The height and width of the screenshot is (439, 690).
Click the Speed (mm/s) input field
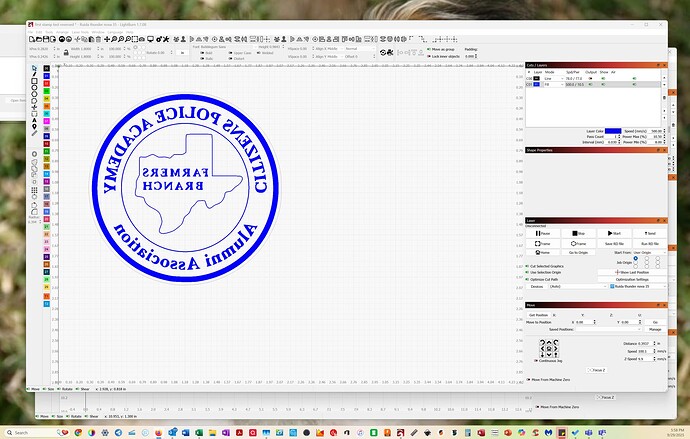(x=650, y=130)
